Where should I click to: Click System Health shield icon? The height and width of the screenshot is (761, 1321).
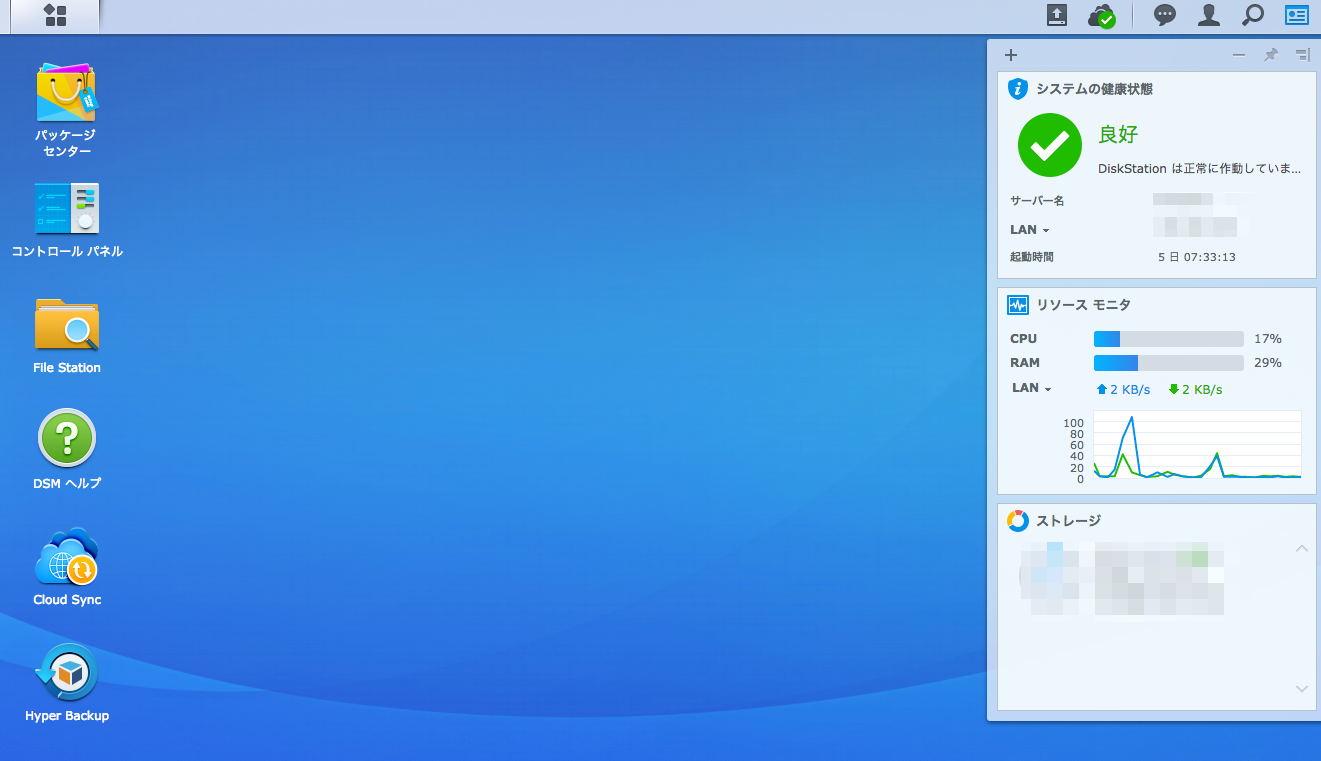pos(1018,89)
